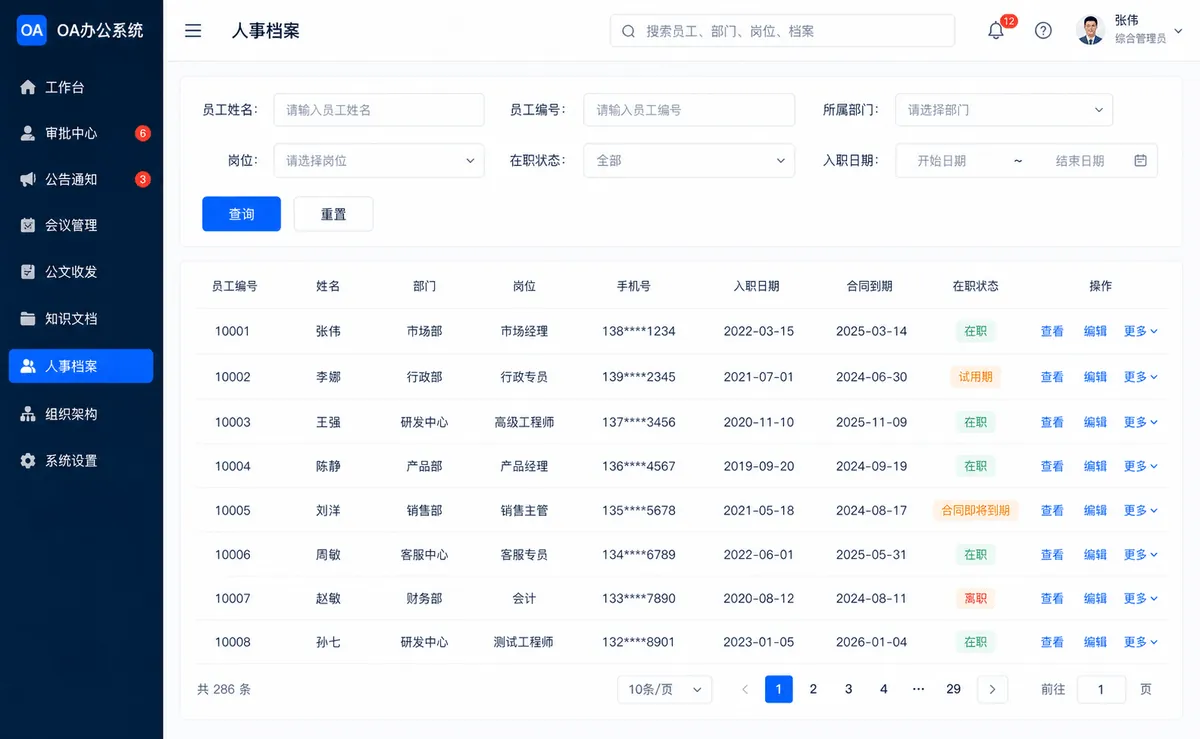Image resolution: width=1200 pixels, height=739 pixels.
Task: Click the 合同即将到期 status tag
Action: 975,510
